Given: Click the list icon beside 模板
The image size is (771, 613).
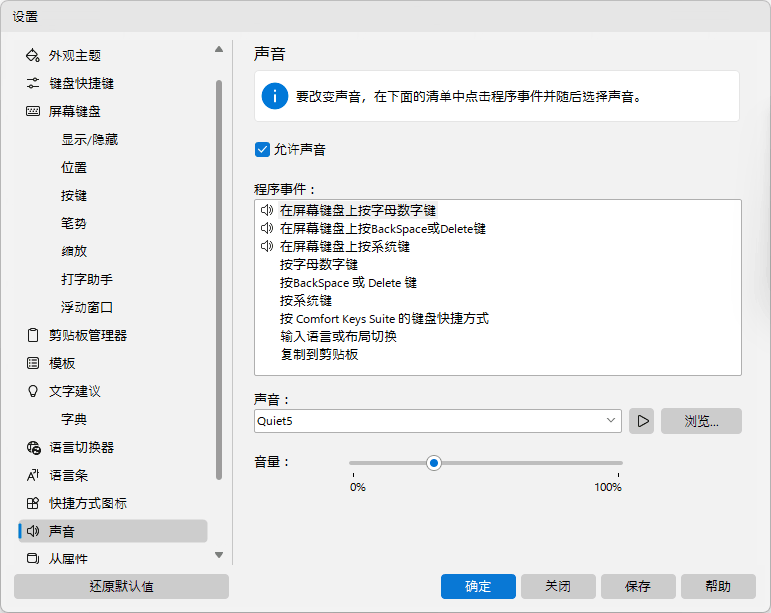Looking at the screenshot, I should tap(32, 363).
